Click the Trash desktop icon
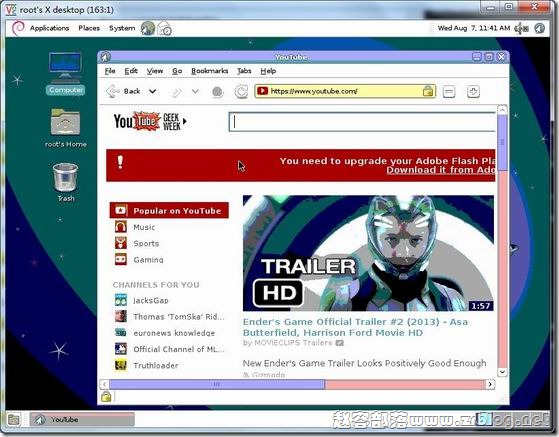Image resolution: width=559 pixels, height=437 pixels. point(66,182)
